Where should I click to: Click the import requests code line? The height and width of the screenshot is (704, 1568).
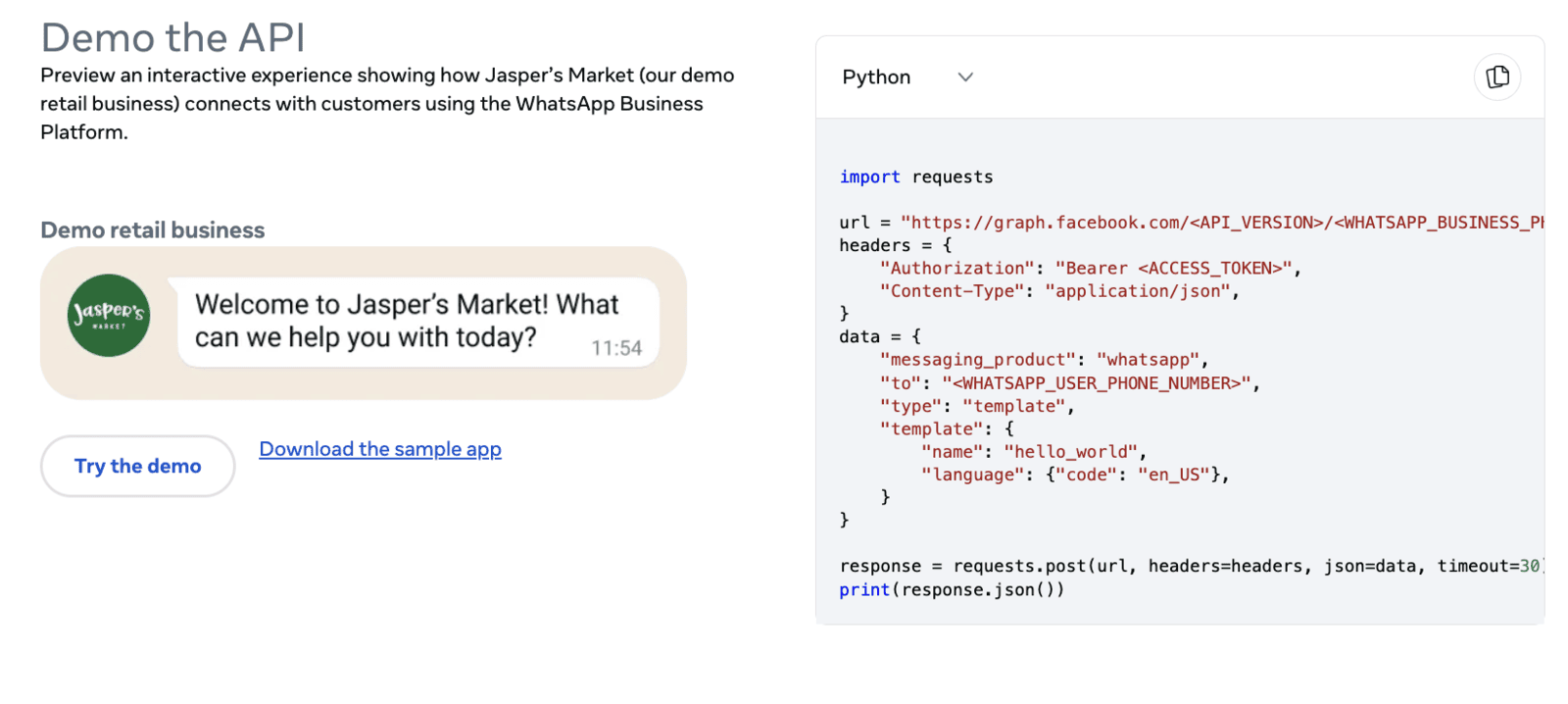916,176
